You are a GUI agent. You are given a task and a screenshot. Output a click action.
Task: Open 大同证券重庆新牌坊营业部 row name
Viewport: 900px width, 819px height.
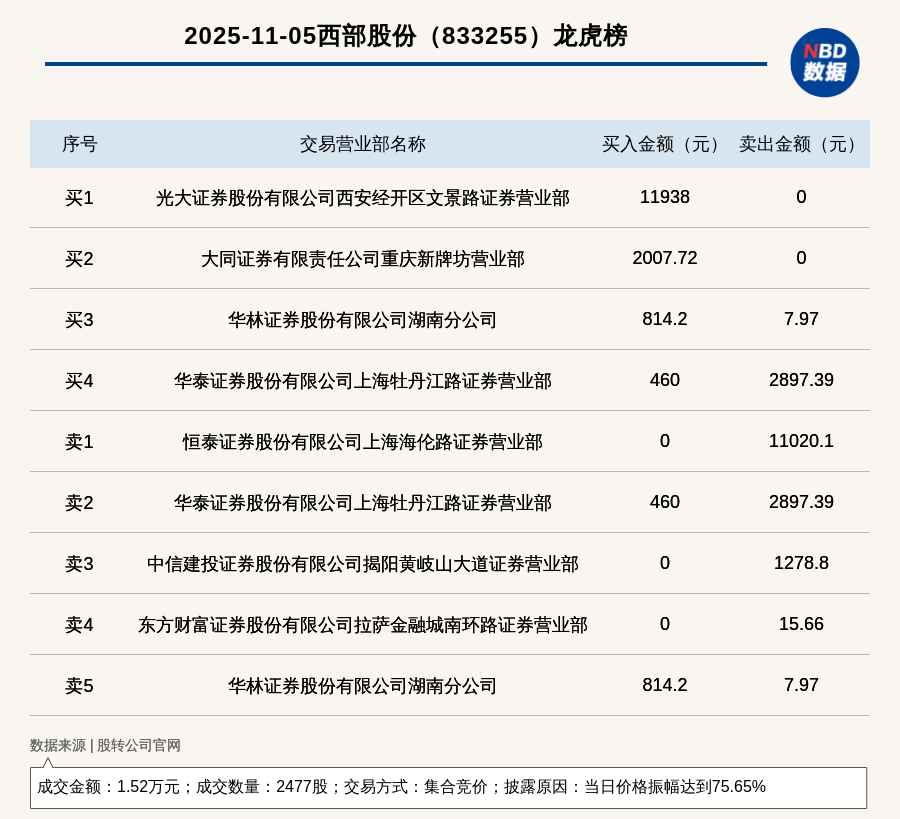tap(362, 259)
